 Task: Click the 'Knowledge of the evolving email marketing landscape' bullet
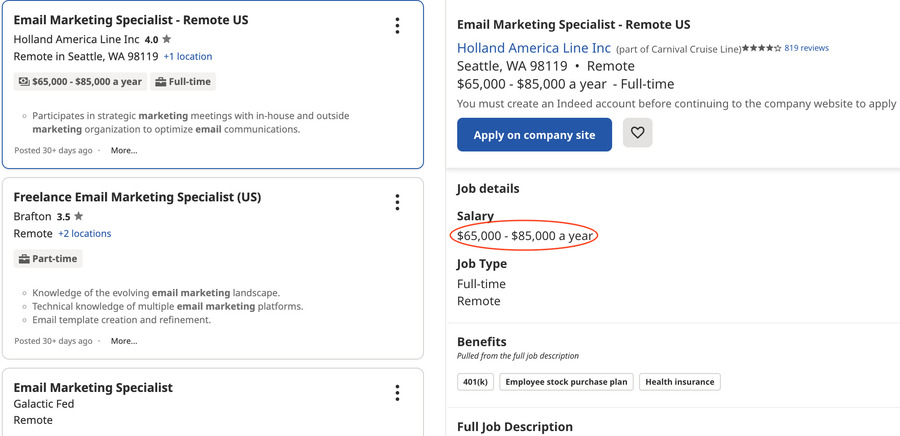156,293
